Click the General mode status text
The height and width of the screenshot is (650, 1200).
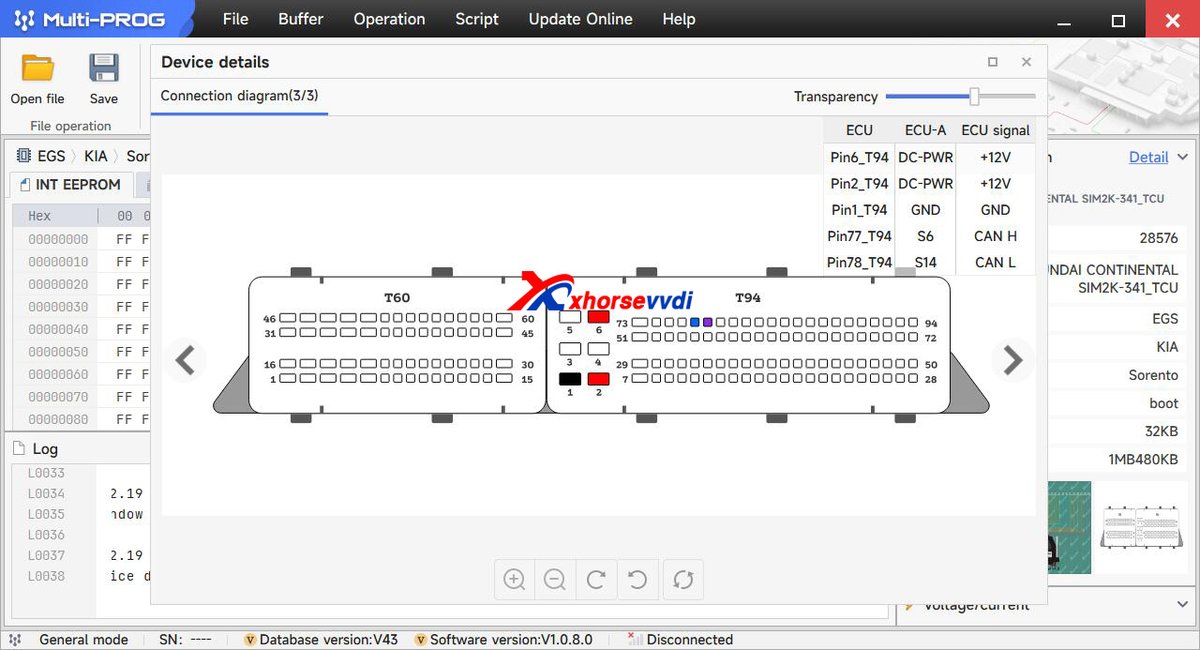[x=83, y=640]
